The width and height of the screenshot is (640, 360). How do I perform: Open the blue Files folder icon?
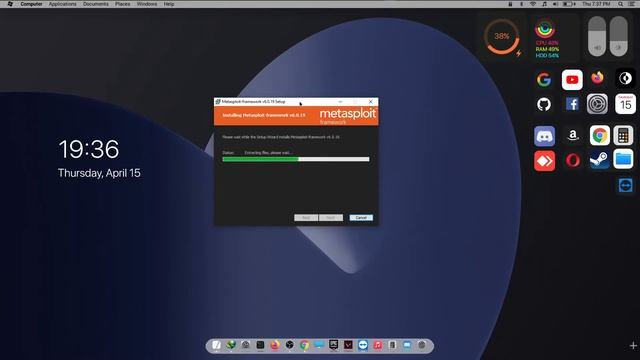623,159
